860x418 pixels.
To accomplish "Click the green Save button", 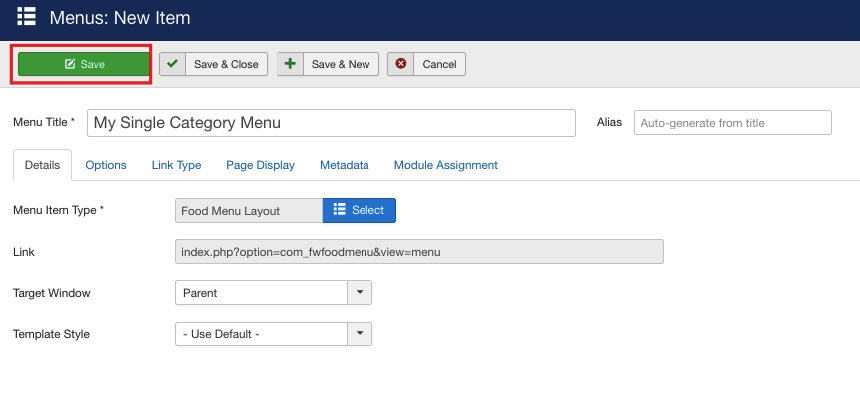I will (84, 64).
